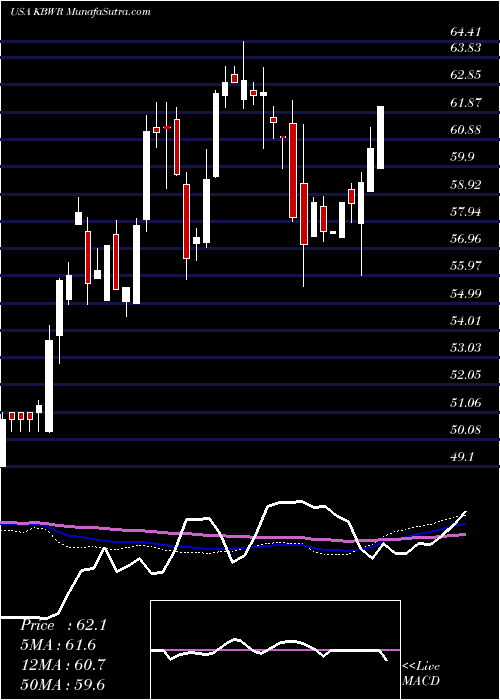Click the 59.9 price axis label

[462, 157]
